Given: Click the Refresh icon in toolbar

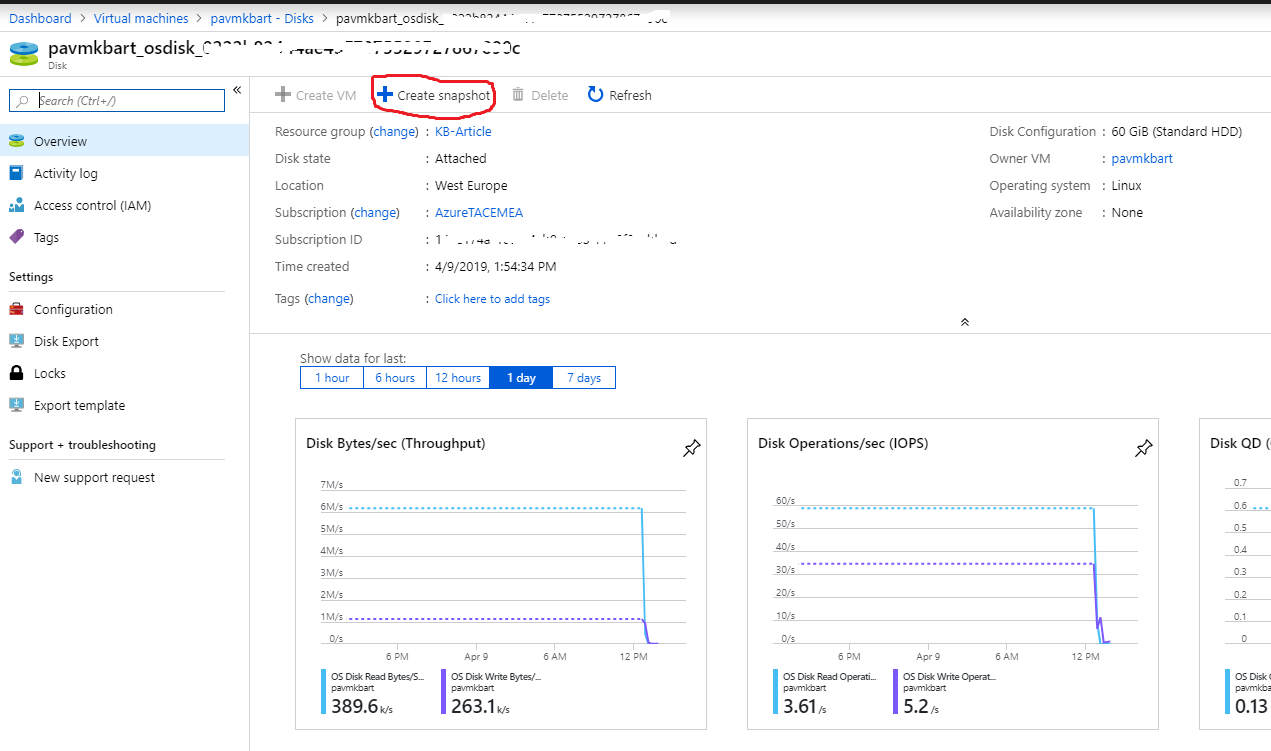Looking at the screenshot, I should [596, 95].
